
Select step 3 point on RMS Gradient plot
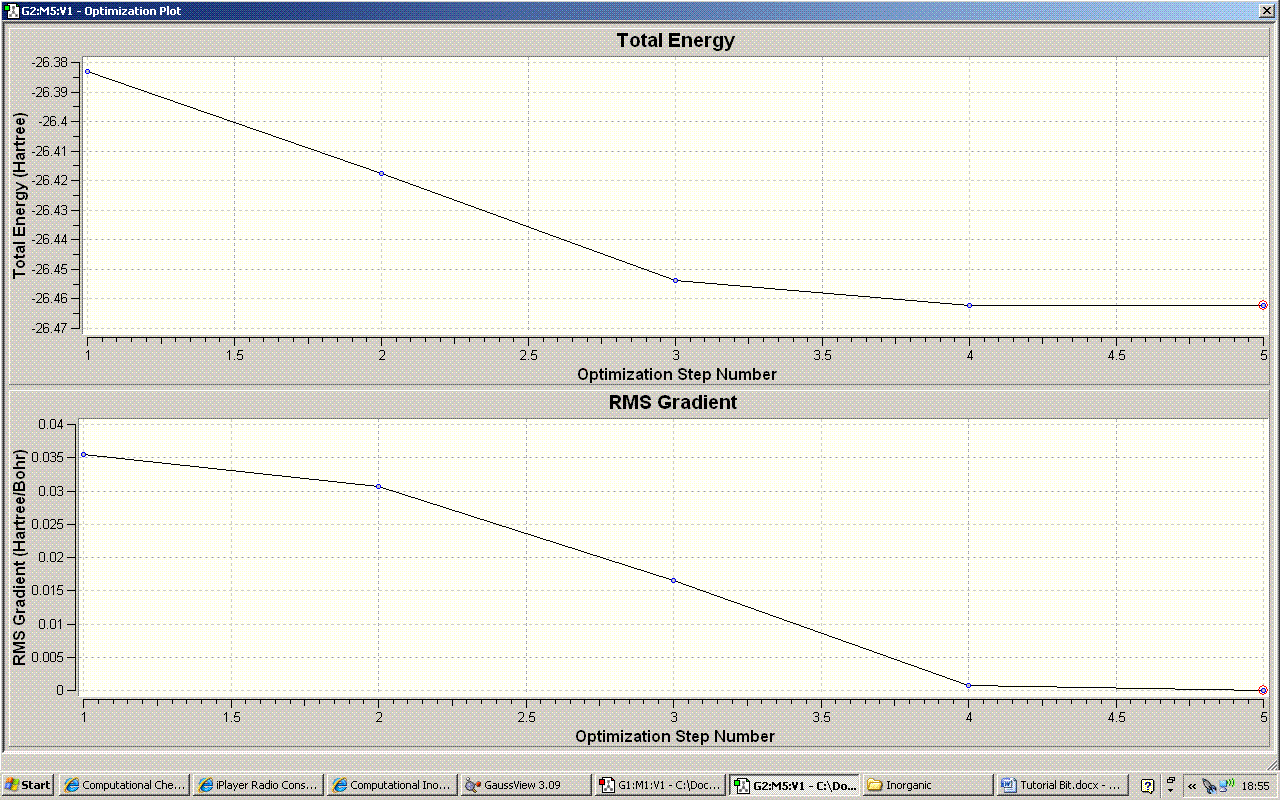(x=673, y=581)
